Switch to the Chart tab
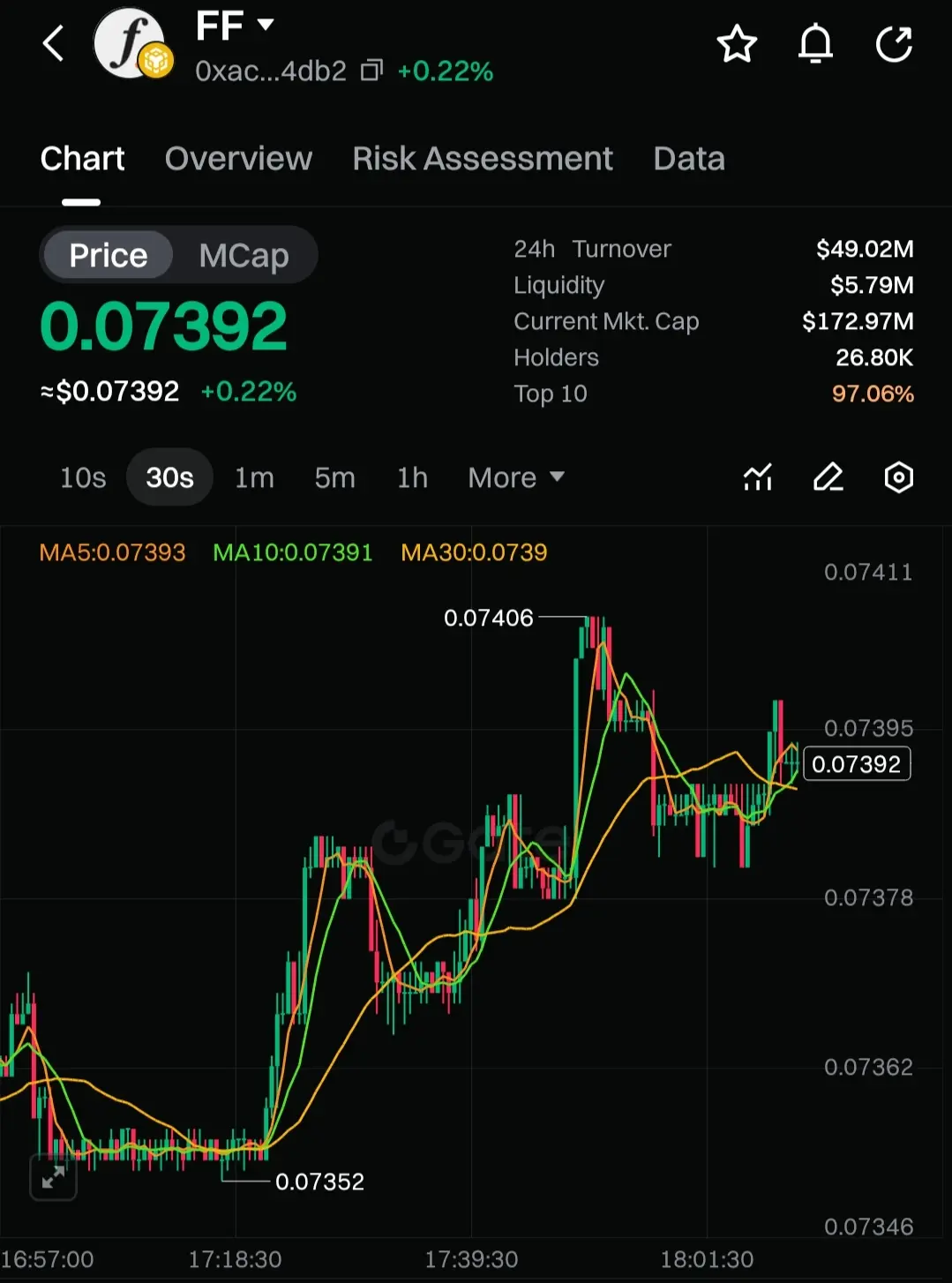The height and width of the screenshot is (1283, 952). tap(82, 159)
